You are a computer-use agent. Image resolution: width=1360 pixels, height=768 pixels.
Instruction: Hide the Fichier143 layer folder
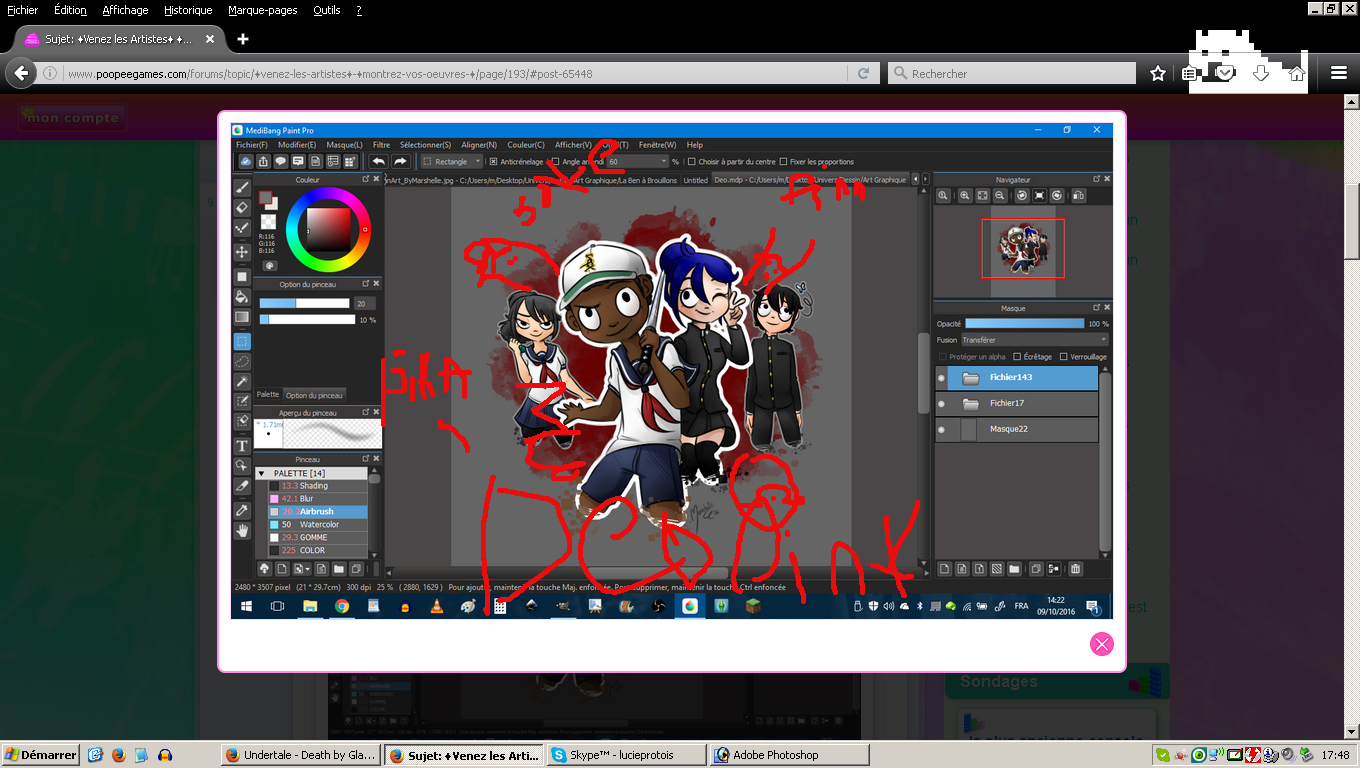pyautogui.click(x=941, y=378)
